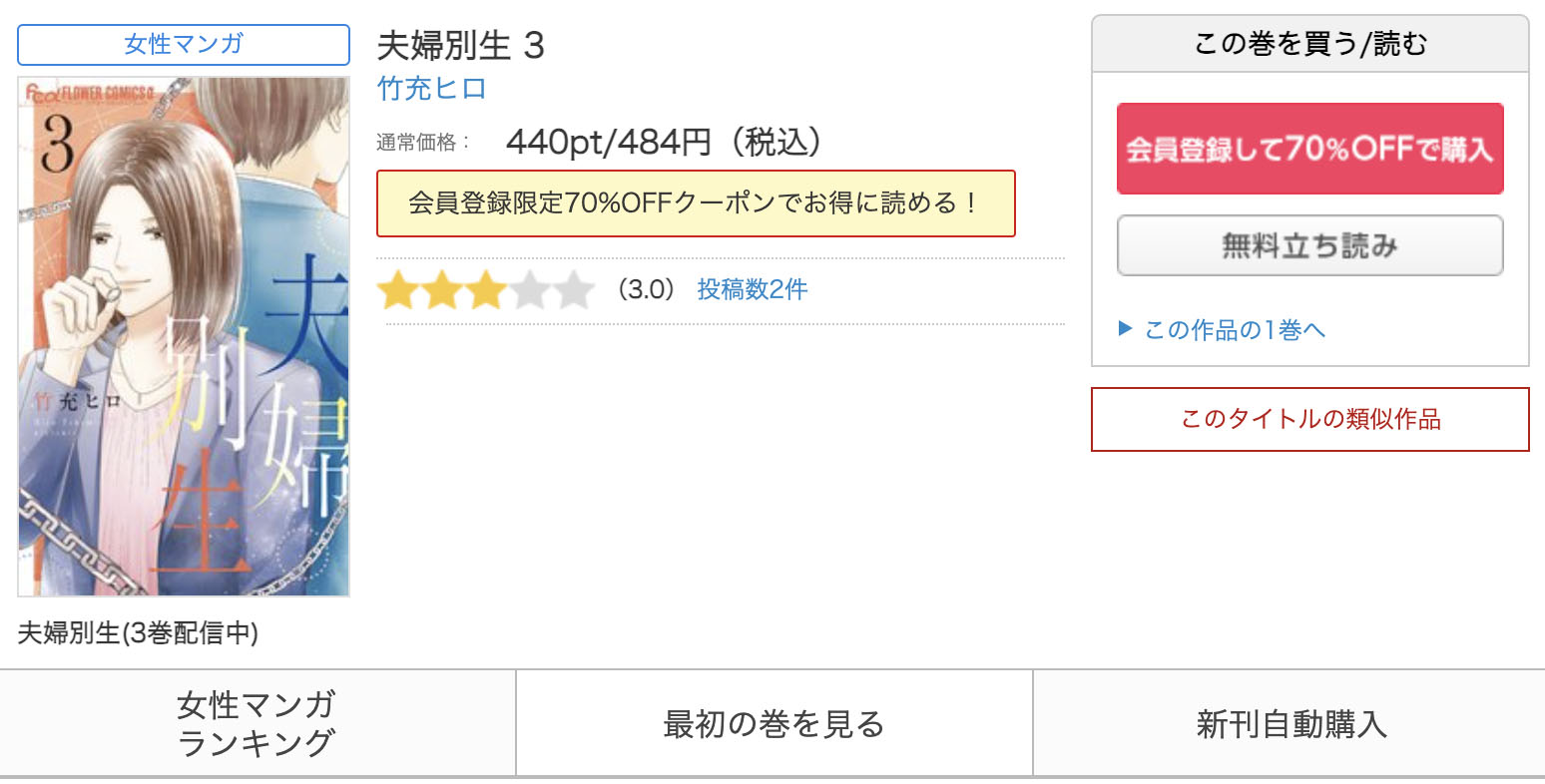Select the 新刊自動購入 tab
This screenshot has height=784, width=1545.
pyautogui.click(x=1289, y=723)
